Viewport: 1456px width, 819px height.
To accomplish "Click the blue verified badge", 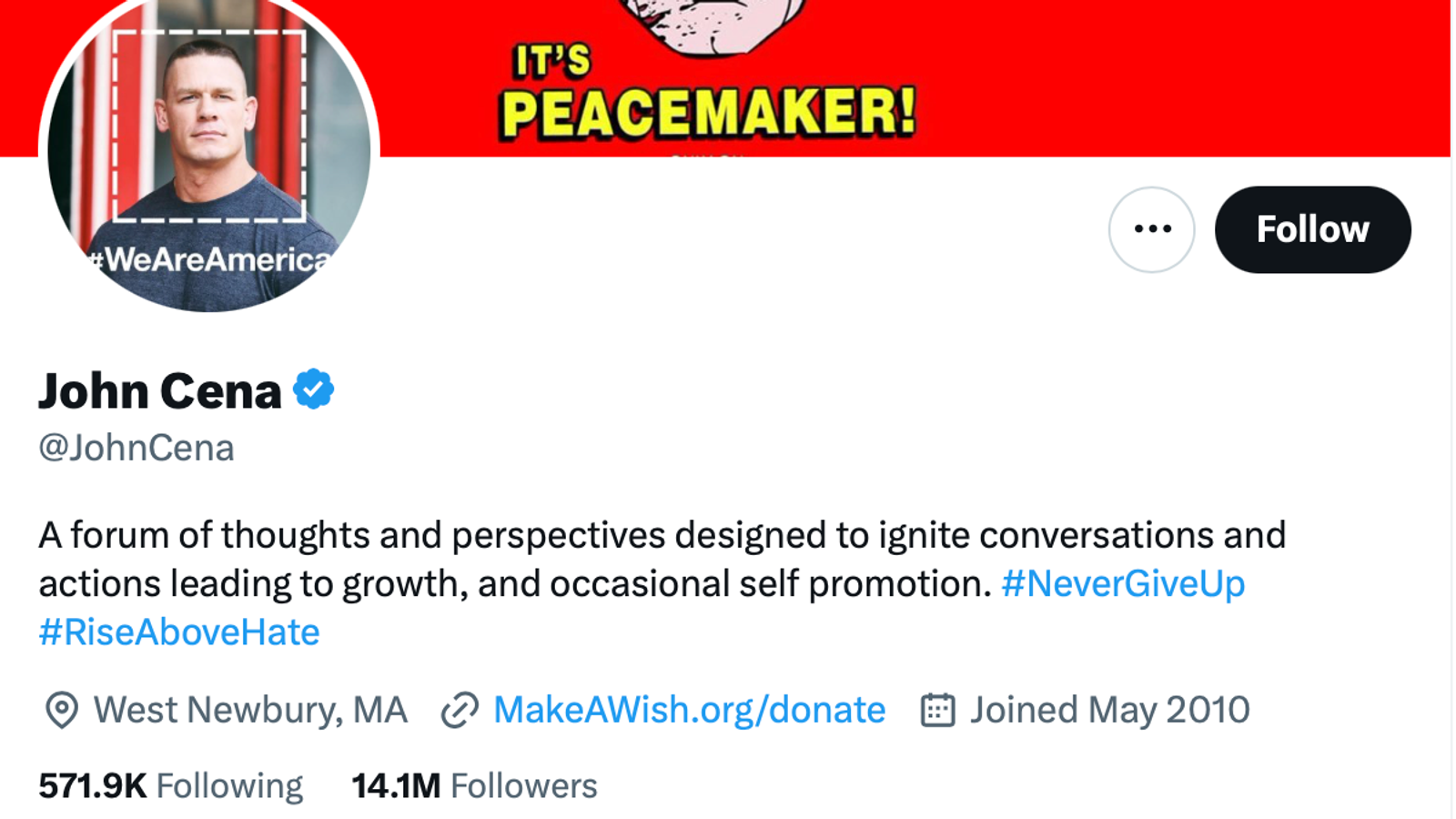I will [x=314, y=389].
